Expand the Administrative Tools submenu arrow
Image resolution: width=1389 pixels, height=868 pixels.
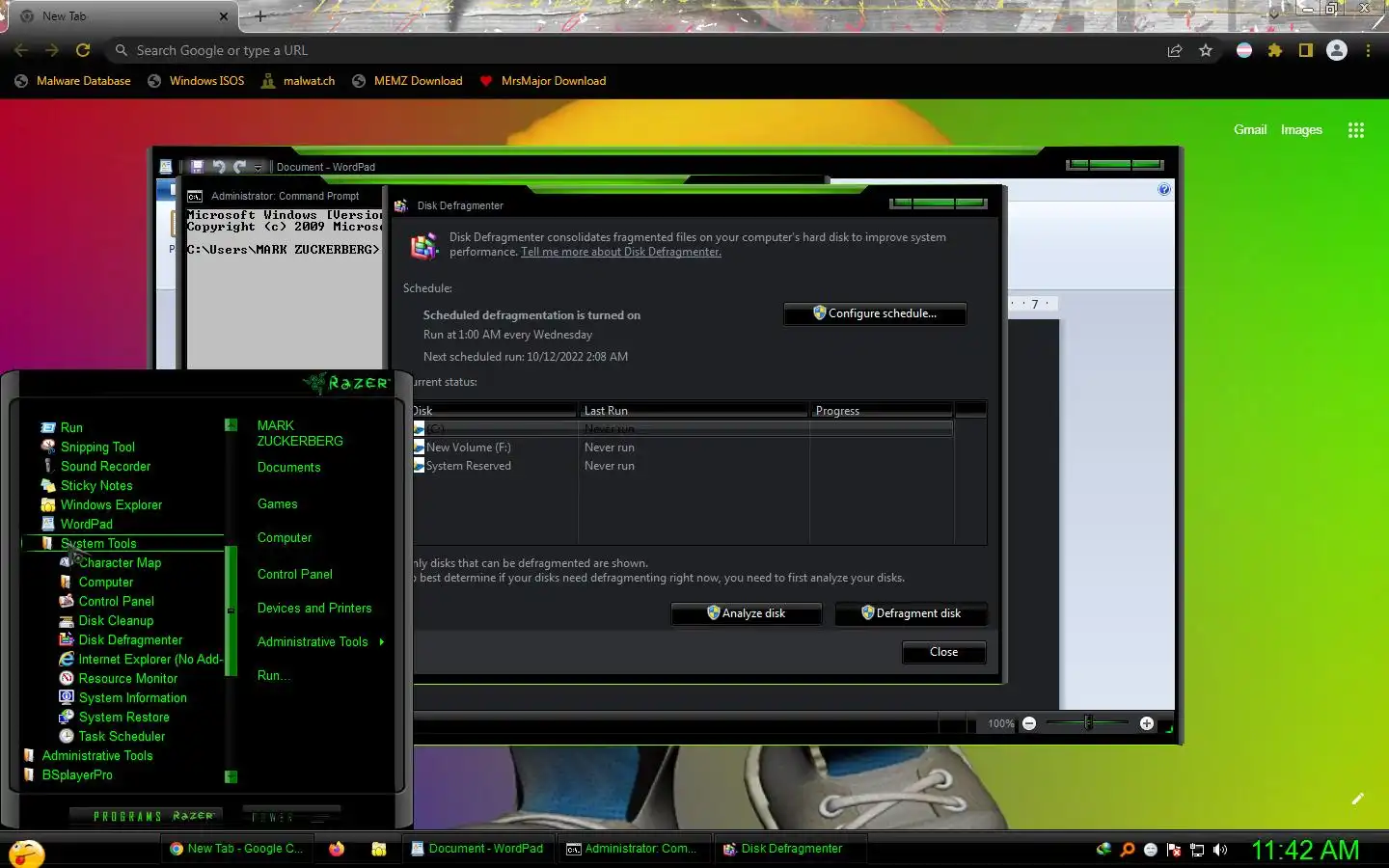point(382,641)
